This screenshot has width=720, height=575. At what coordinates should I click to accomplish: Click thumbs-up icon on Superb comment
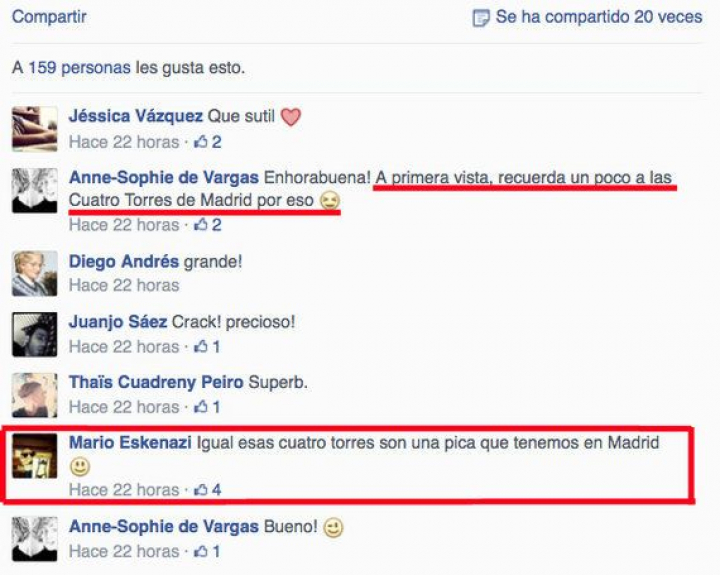tap(201, 407)
